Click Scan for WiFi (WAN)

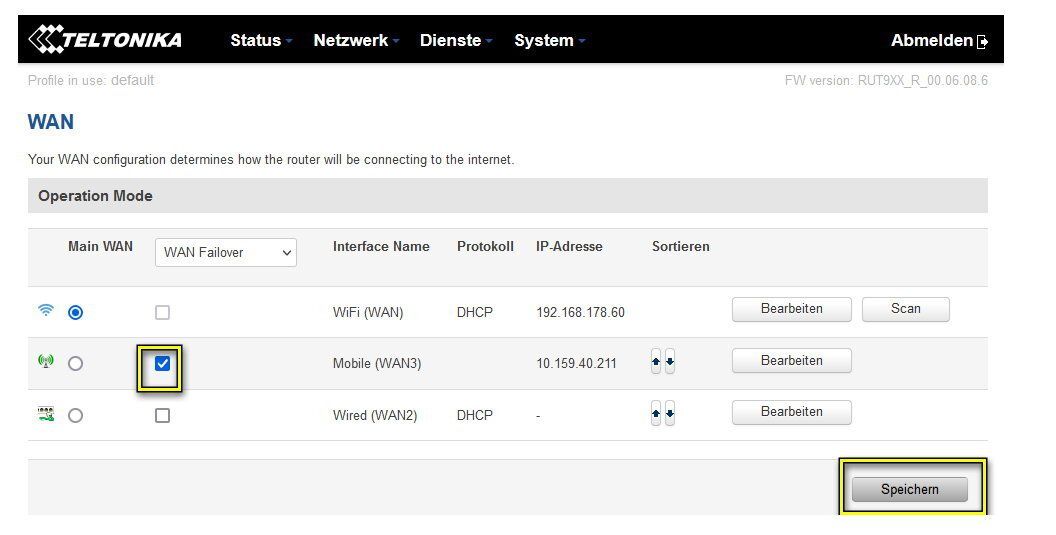coord(905,309)
